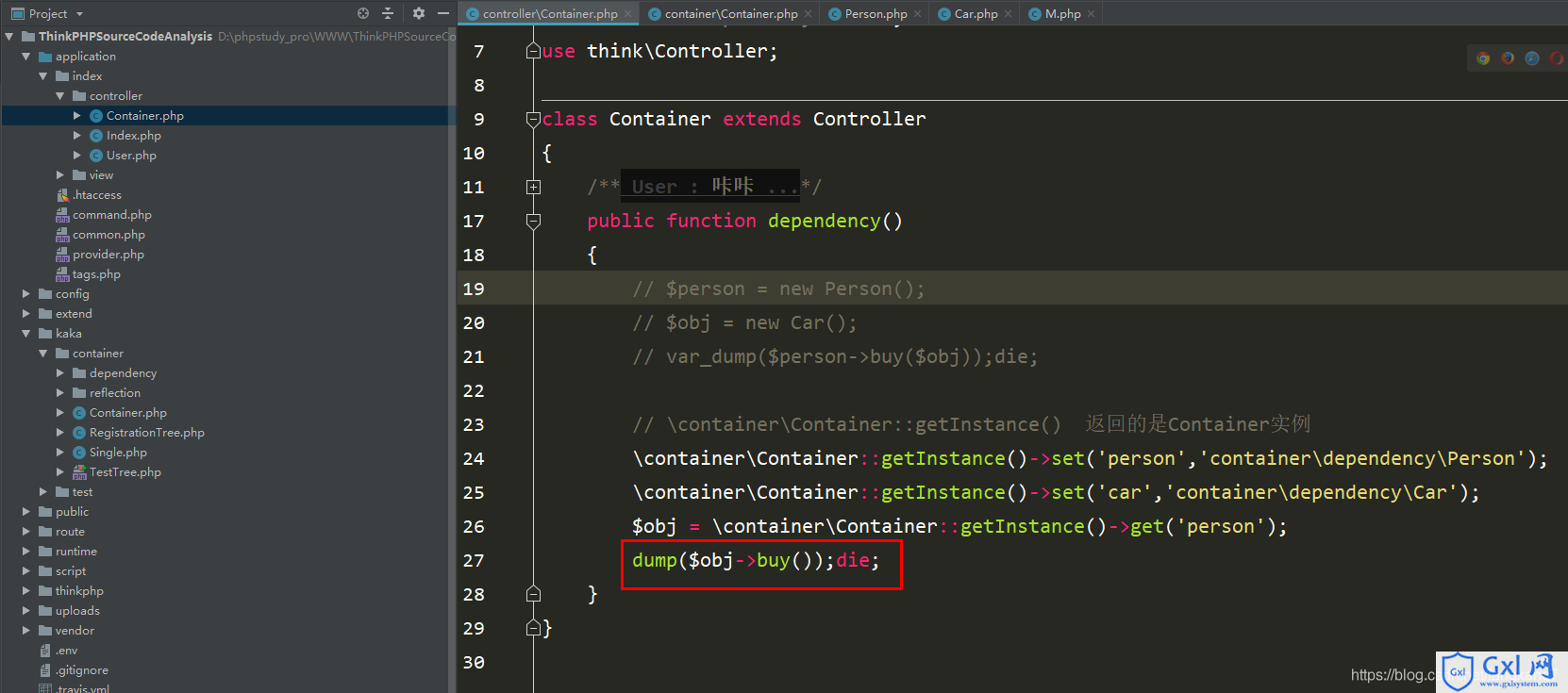
Task: Collapse the application folder
Action: pos(26,57)
